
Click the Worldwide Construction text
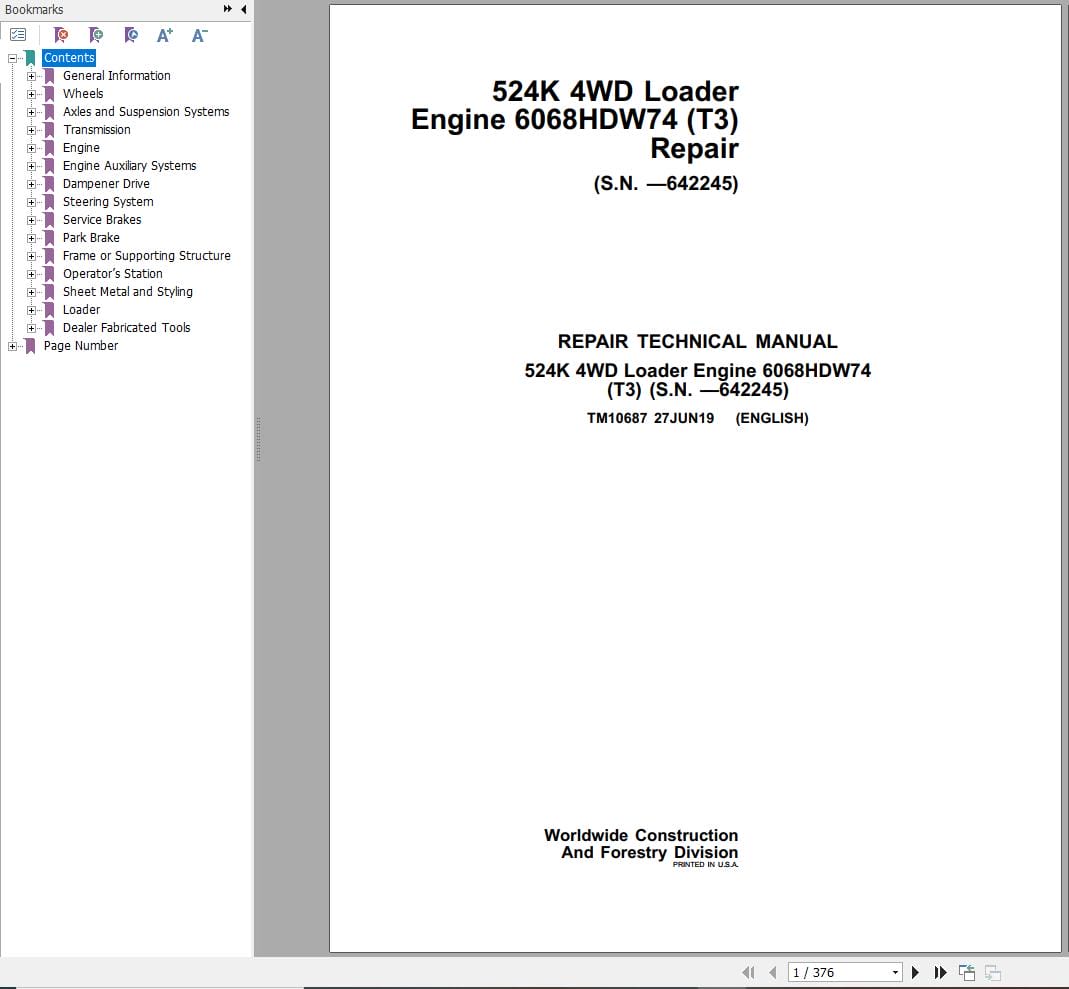(641, 835)
